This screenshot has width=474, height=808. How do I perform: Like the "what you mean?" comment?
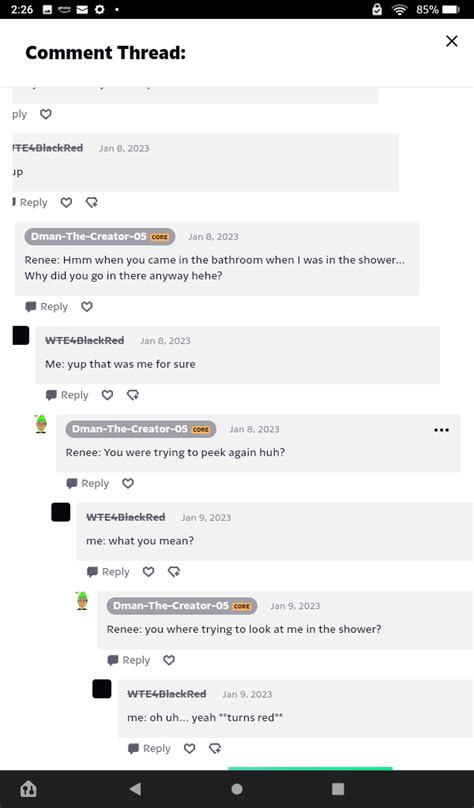click(x=148, y=572)
